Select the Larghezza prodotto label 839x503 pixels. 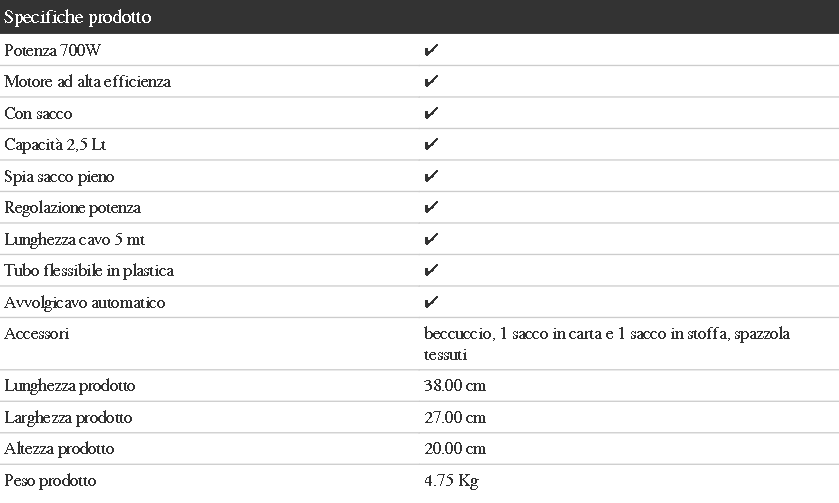pyautogui.click(x=68, y=417)
